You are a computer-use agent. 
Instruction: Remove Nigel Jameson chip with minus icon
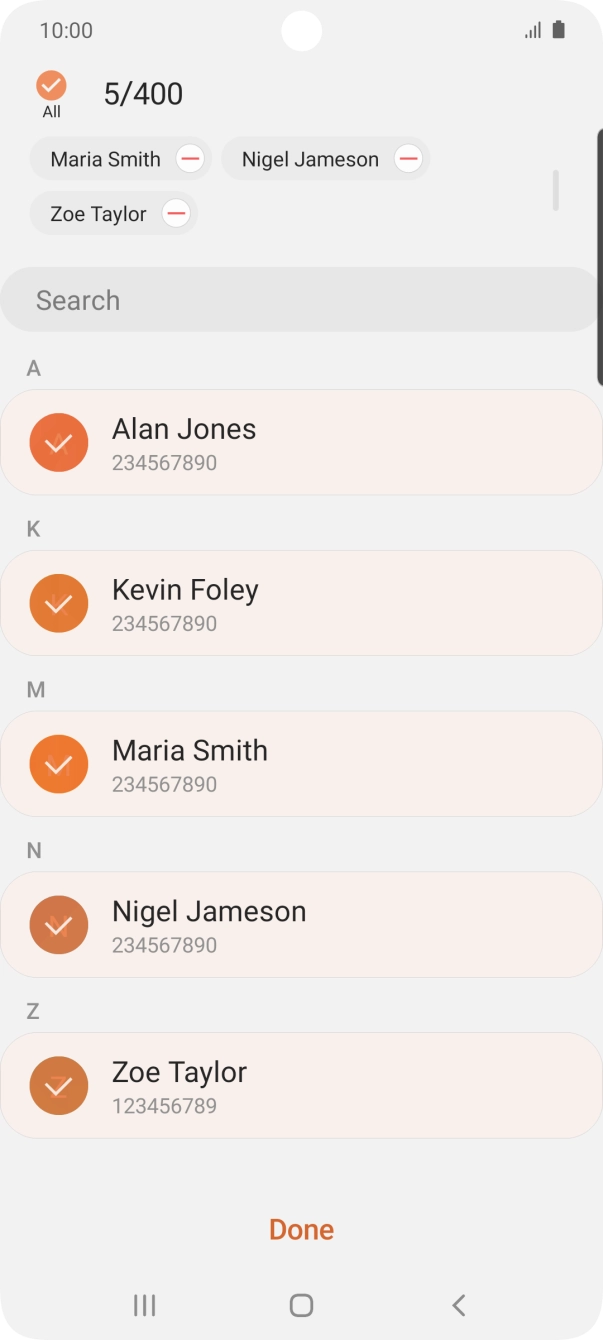pos(408,159)
